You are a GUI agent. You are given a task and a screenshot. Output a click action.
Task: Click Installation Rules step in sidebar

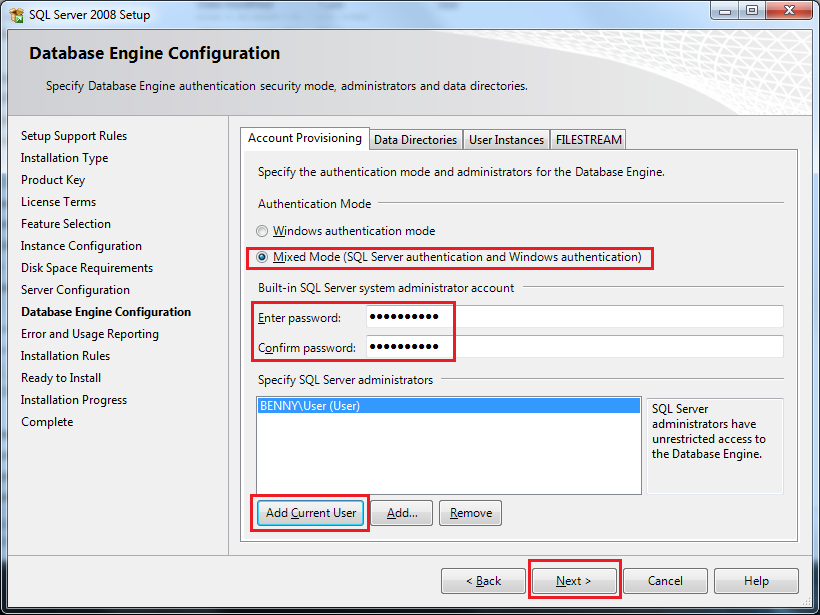pyautogui.click(x=65, y=356)
